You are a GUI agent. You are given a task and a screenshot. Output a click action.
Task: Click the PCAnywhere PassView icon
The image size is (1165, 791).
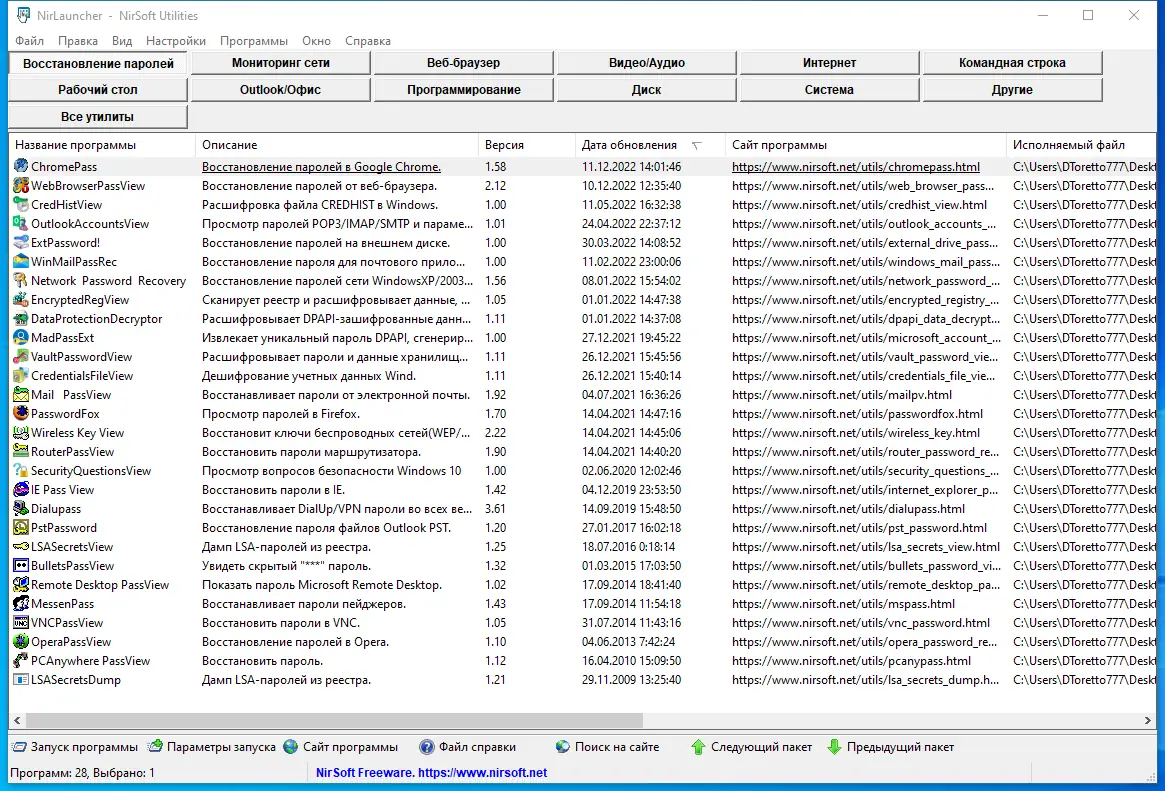click(x=21, y=661)
